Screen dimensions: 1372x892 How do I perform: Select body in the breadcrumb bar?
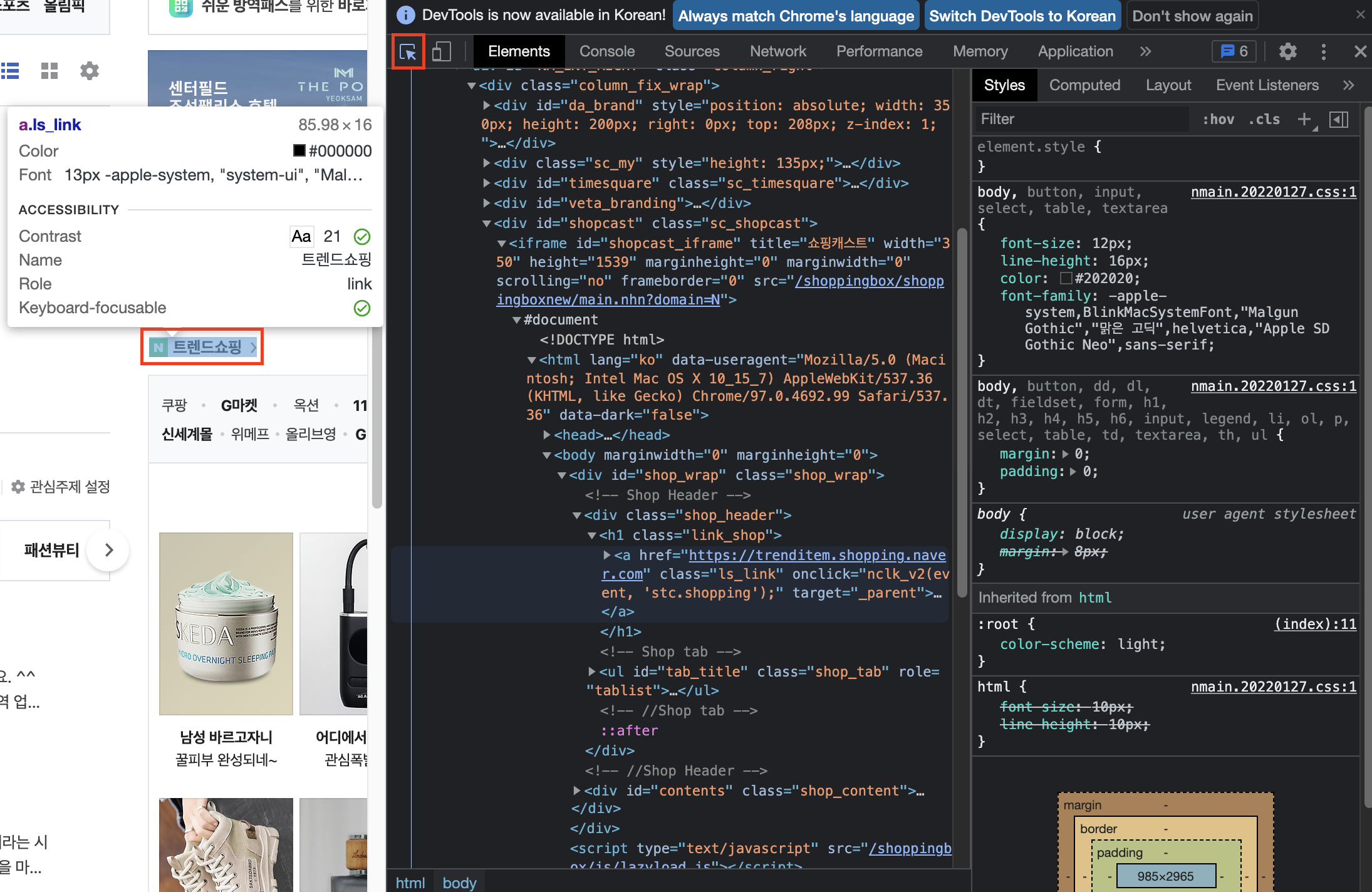pos(459,883)
